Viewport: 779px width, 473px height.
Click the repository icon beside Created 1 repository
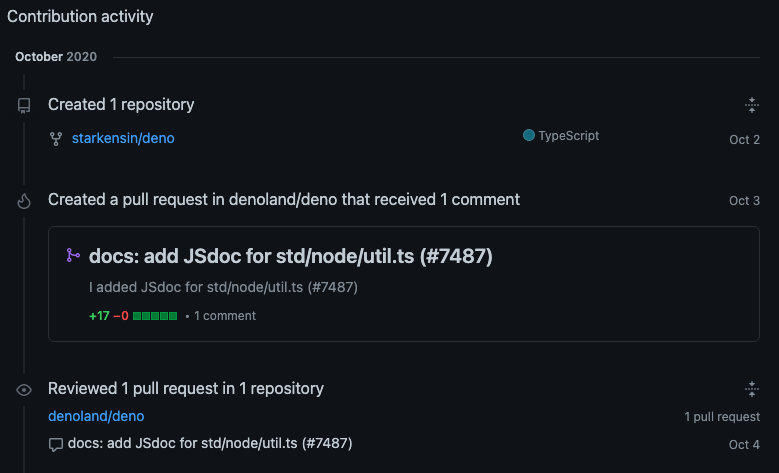pos(24,105)
